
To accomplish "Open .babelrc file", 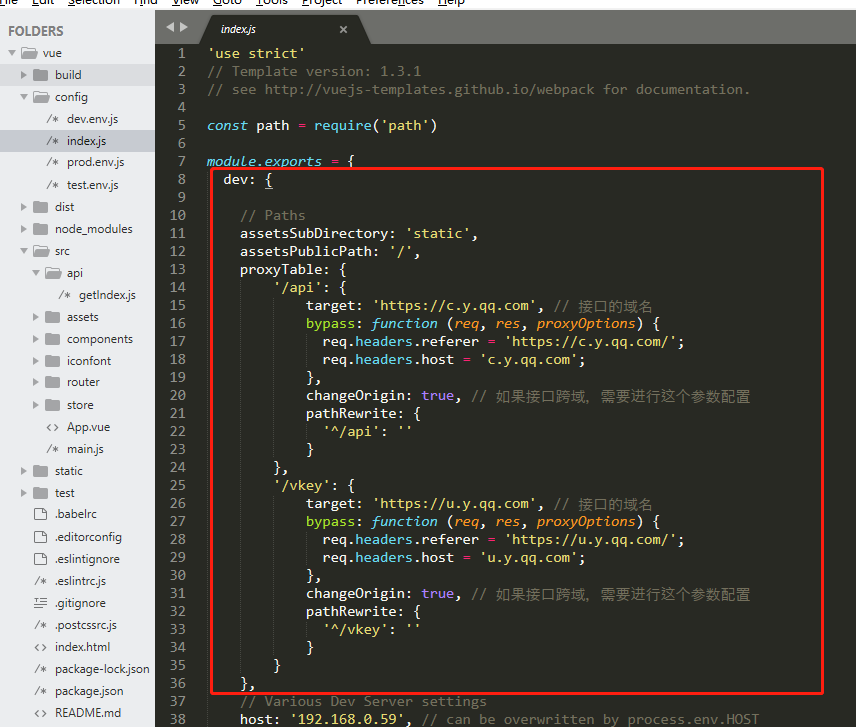I will (78, 514).
